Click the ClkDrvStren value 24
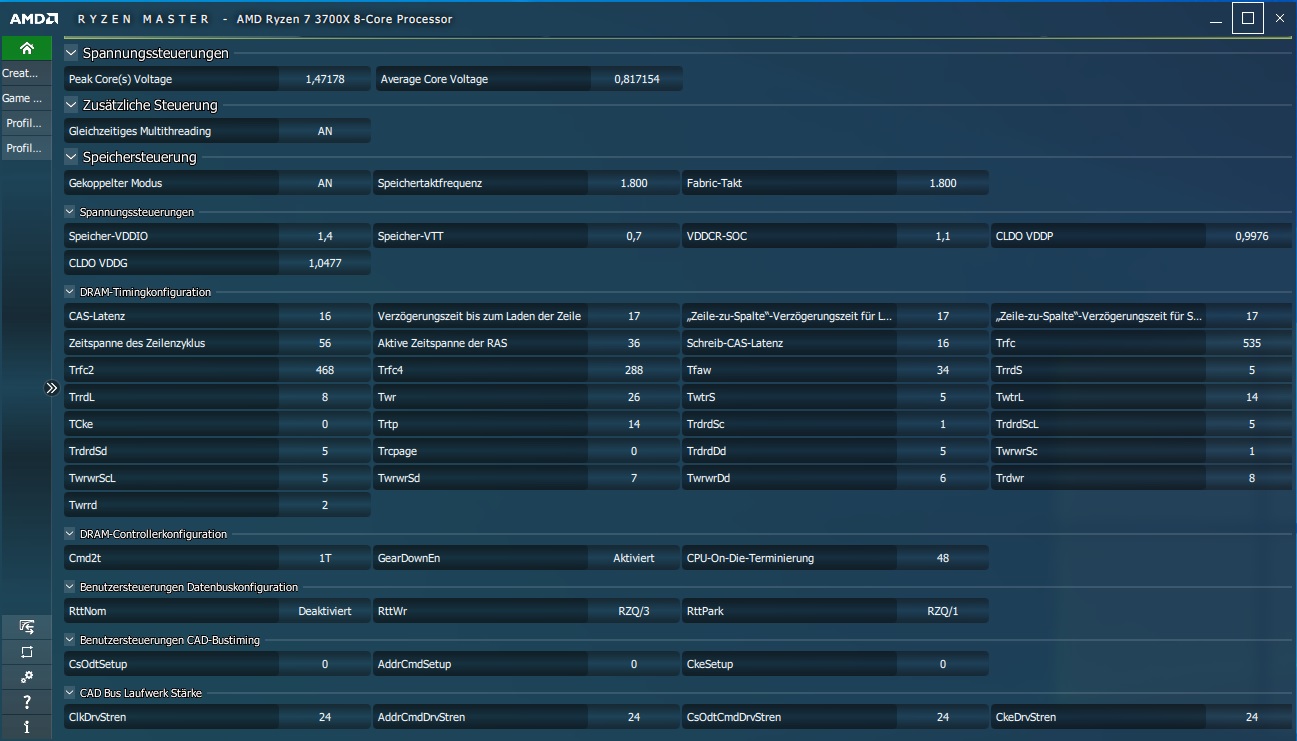This screenshot has height=741, width=1297. (x=325, y=717)
